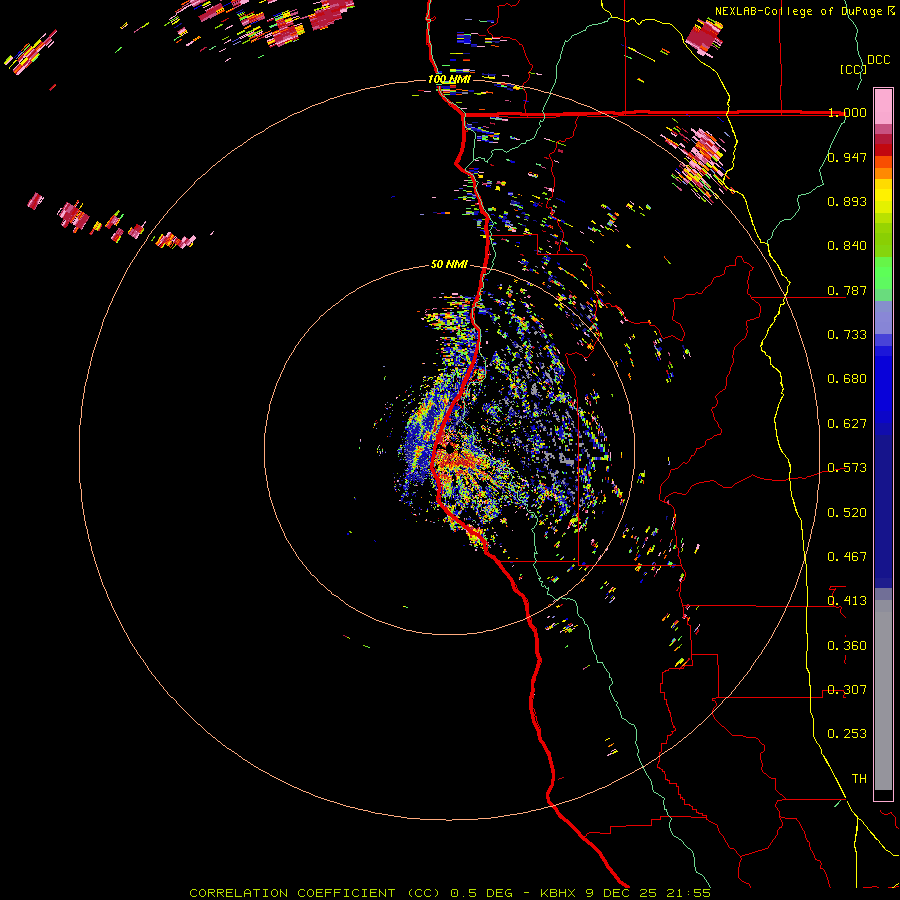Pick the pink top segment of color bar

[883, 107]
